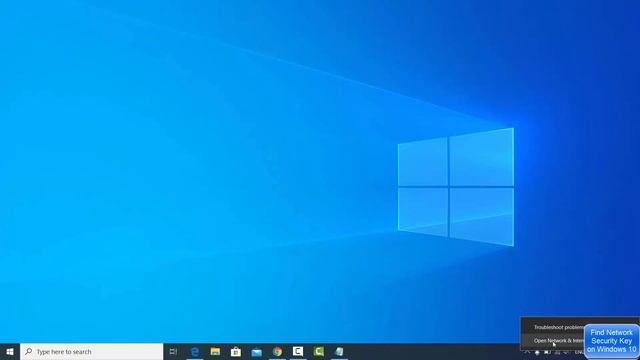This screenshot has height=360, width=640.
Task: Click the network icon in system tray
Action: (557, 352)
